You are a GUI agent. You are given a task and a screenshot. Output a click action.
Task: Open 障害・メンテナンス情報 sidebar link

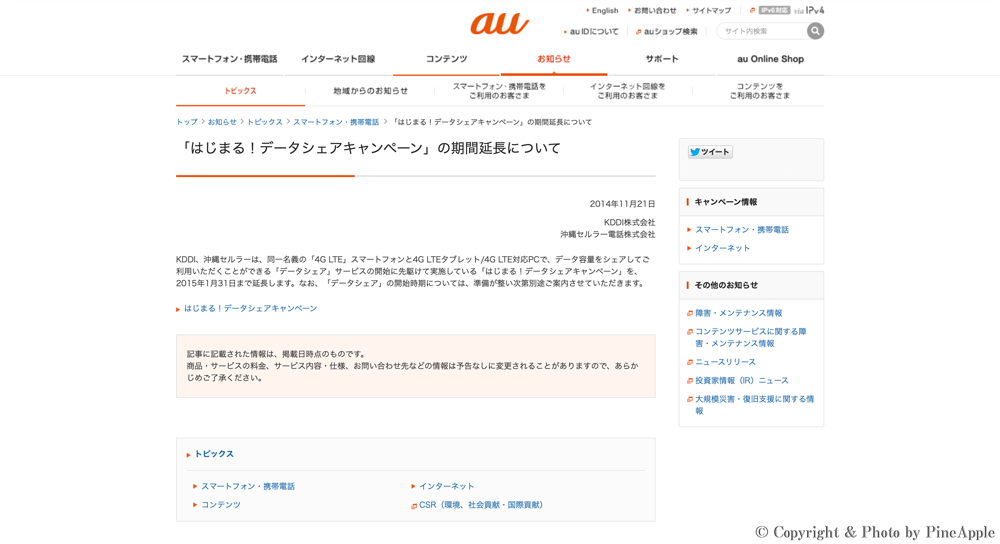click(738, 313)
